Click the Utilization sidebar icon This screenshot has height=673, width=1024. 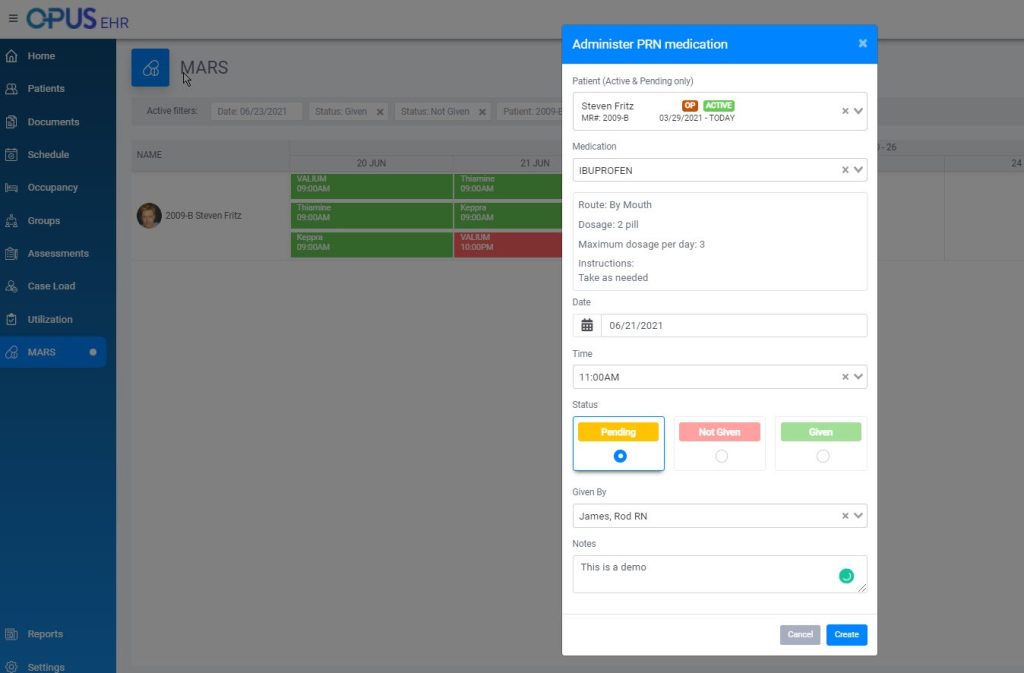(11, 319)
